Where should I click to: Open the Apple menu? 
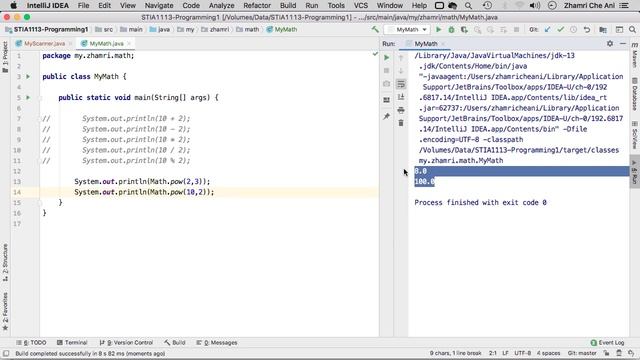click(13, 5)
